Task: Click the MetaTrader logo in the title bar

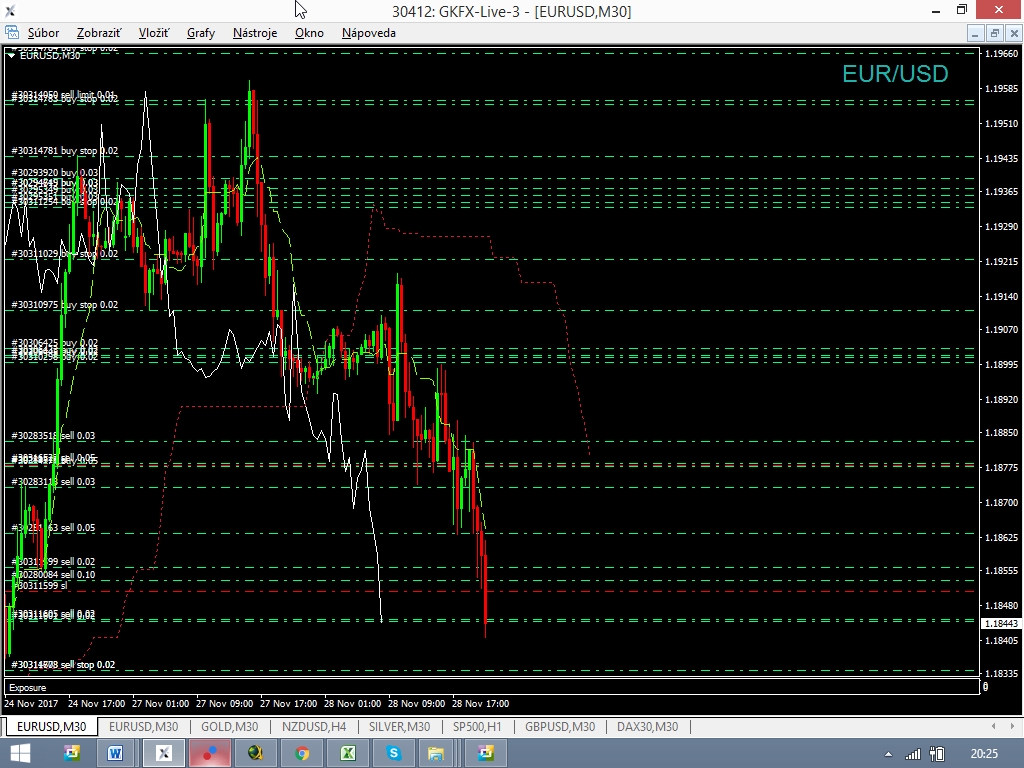Action: (10, 10)
